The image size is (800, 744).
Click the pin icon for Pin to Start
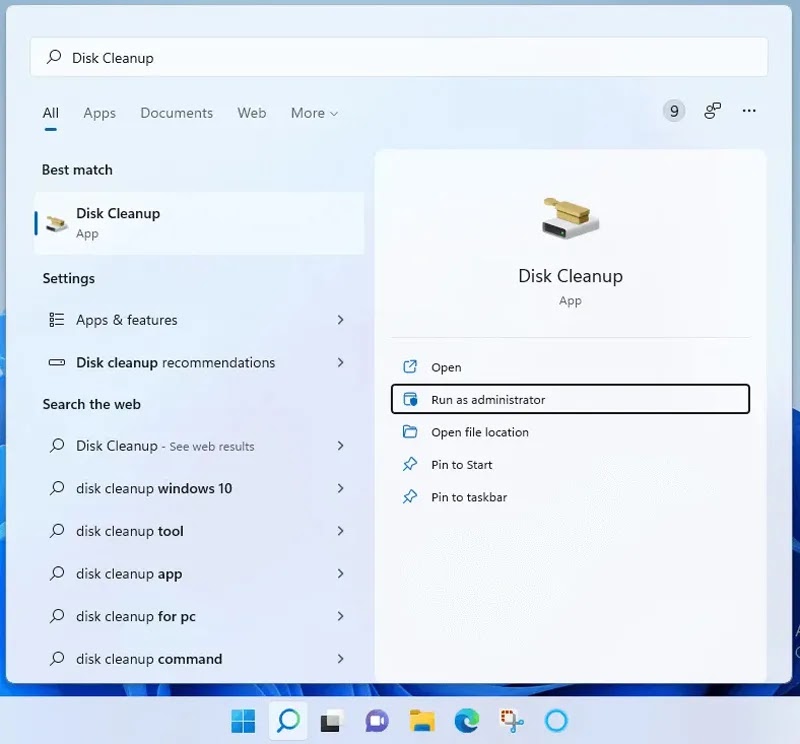click(410, 464)
